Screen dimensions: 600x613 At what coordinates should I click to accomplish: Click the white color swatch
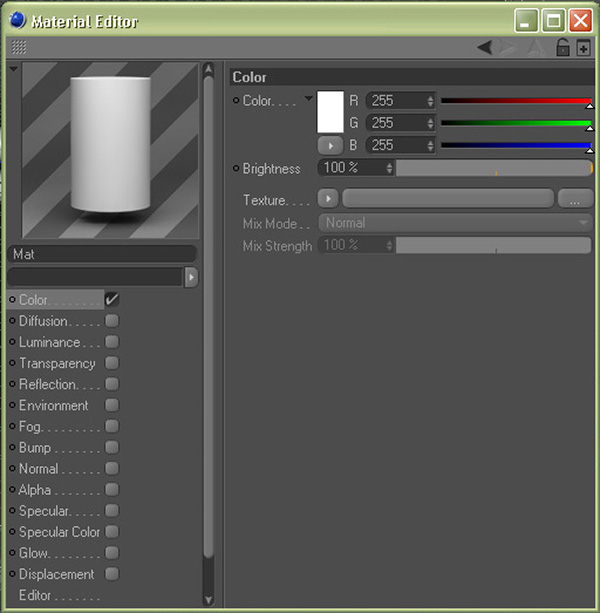[x=330, y=112]
